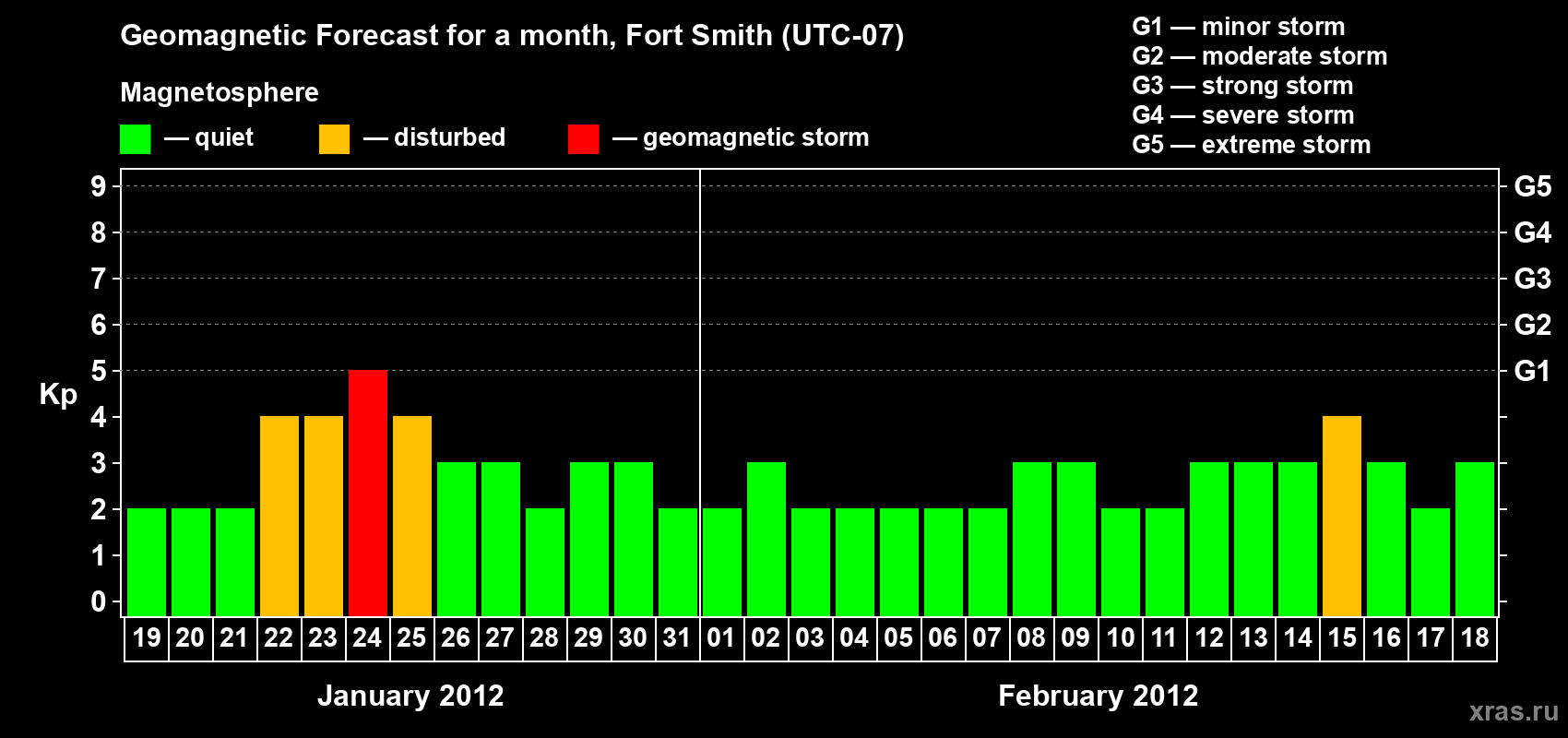Click the green bar for January 31
Image resolution: width=1568 pixels, height=738 pixels.
[x=678, y=563]
